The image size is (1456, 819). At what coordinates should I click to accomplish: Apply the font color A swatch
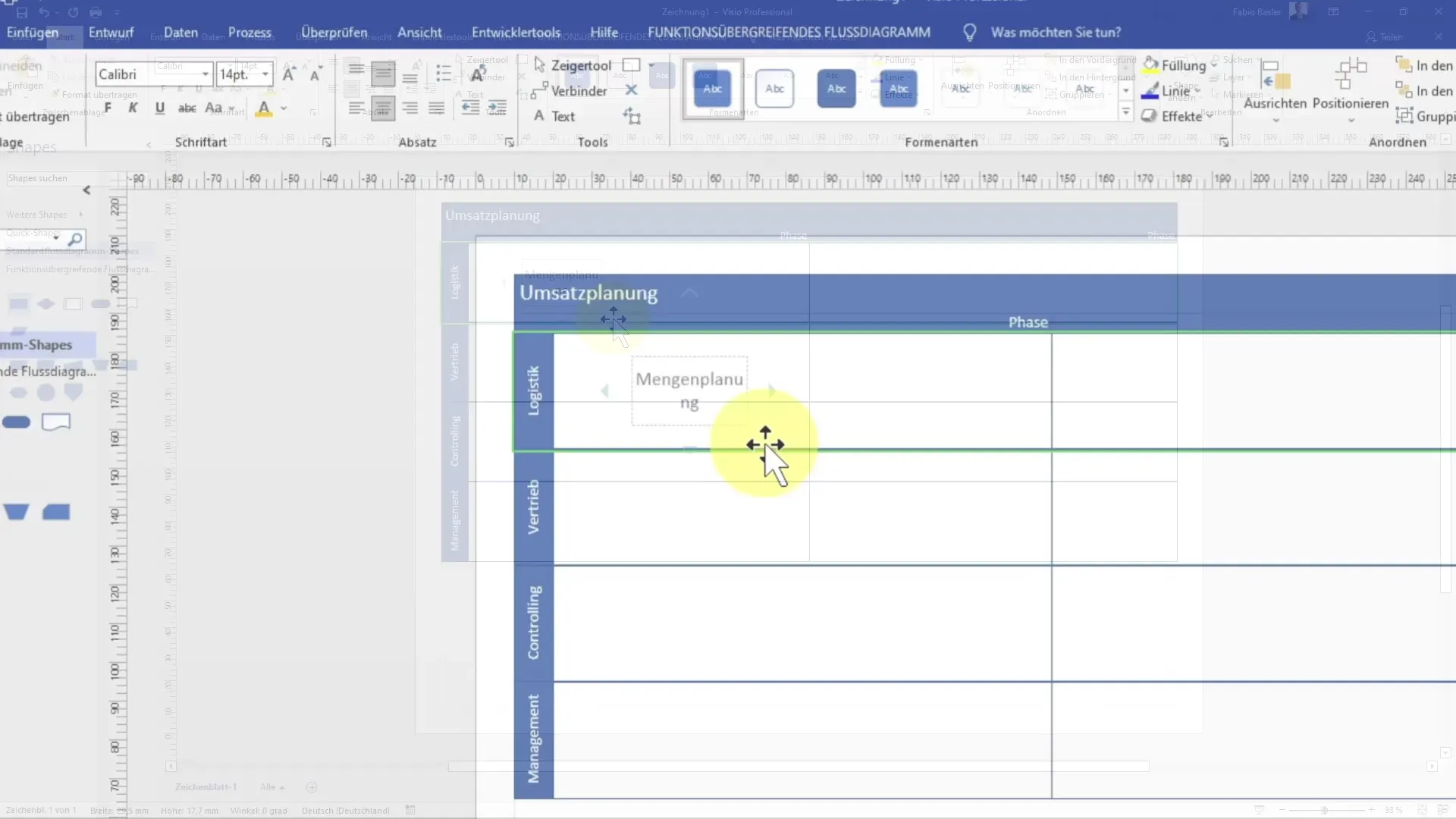click(x=264, y=108)
